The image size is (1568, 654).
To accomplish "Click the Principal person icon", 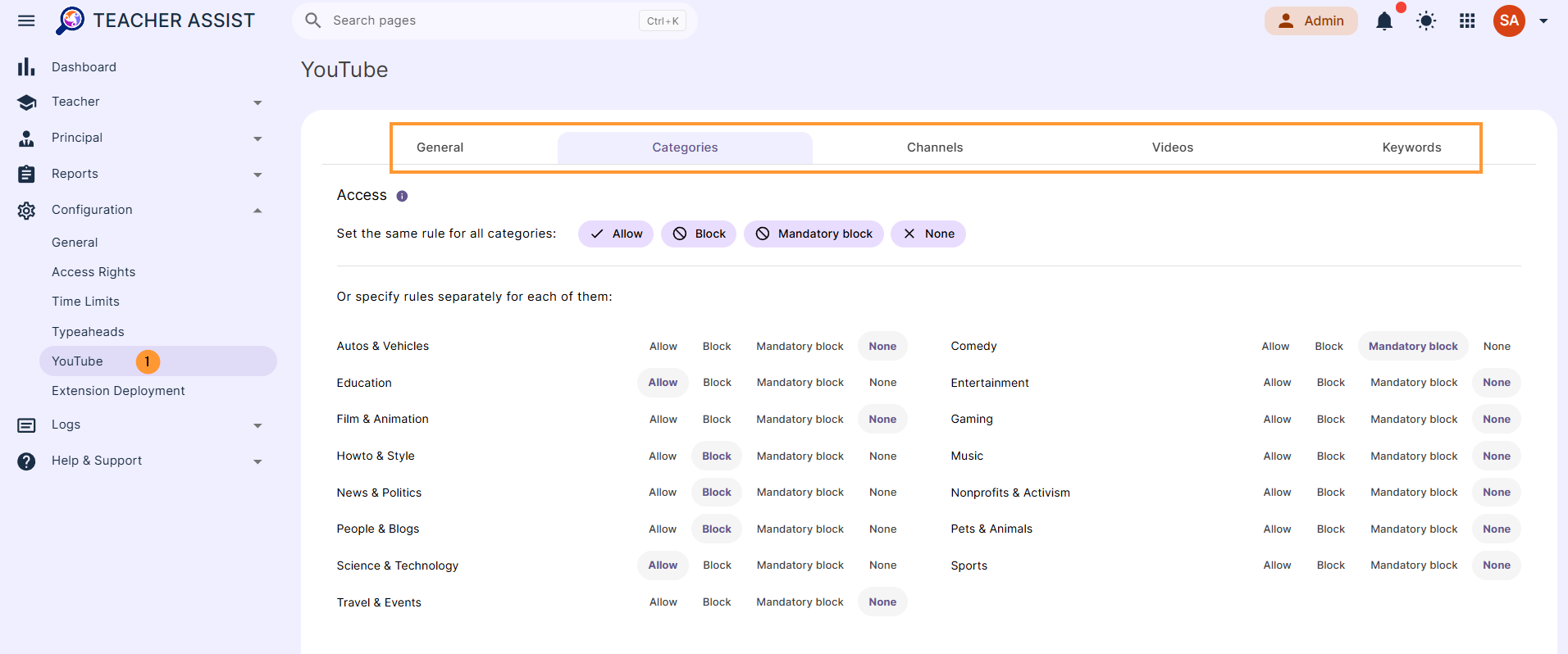I will (x=26, y=139).
